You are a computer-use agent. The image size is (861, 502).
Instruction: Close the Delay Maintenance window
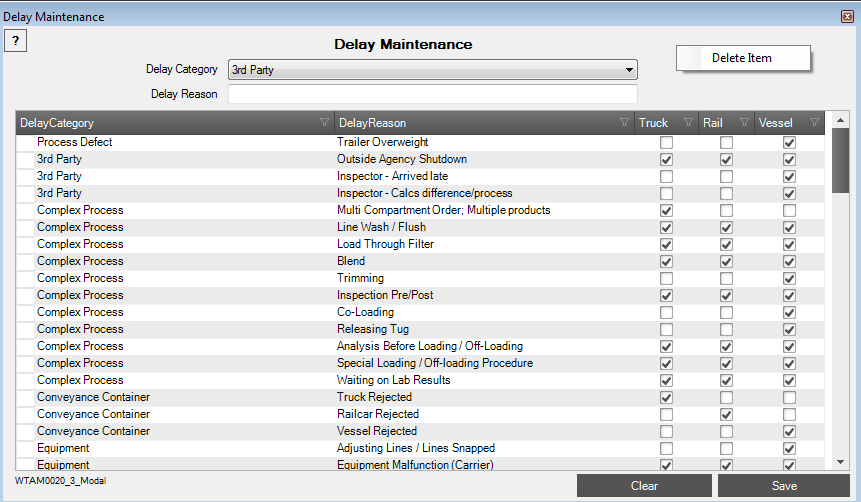pyautogui.click(x=848, y=17)
